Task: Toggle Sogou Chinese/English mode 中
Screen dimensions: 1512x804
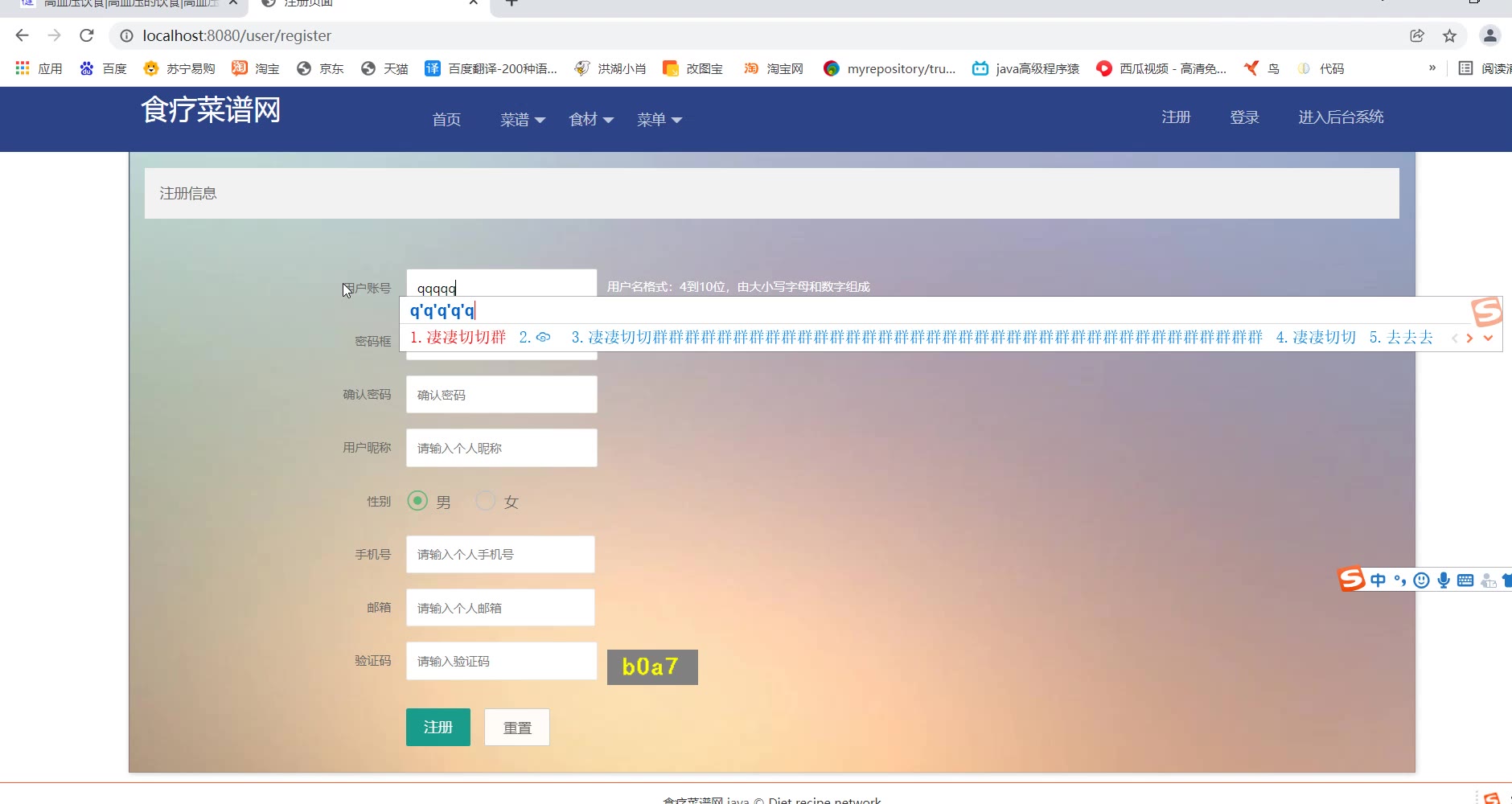Action: [1378, 580]
